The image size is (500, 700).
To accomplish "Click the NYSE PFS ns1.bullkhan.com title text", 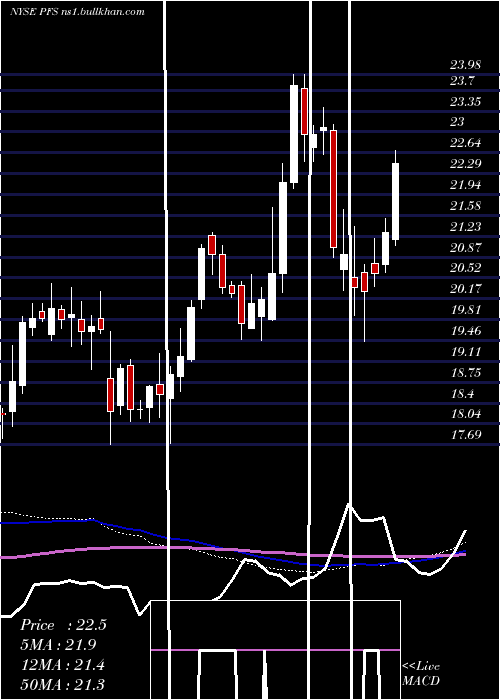I will point(77,12).
